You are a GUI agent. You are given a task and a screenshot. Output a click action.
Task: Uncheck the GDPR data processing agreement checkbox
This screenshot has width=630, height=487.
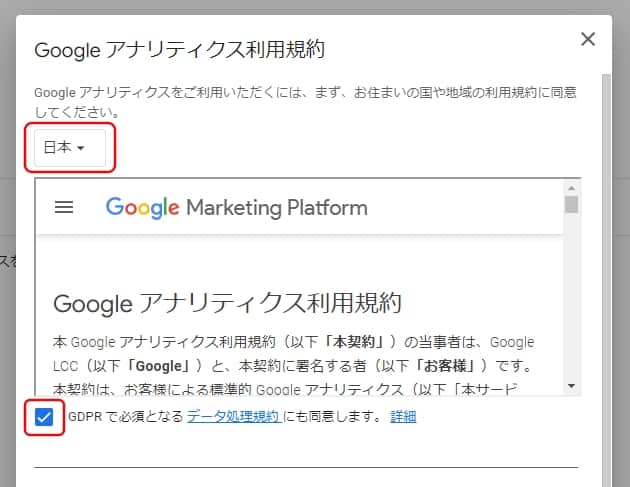pyautogui.click(x=44, y=417)
